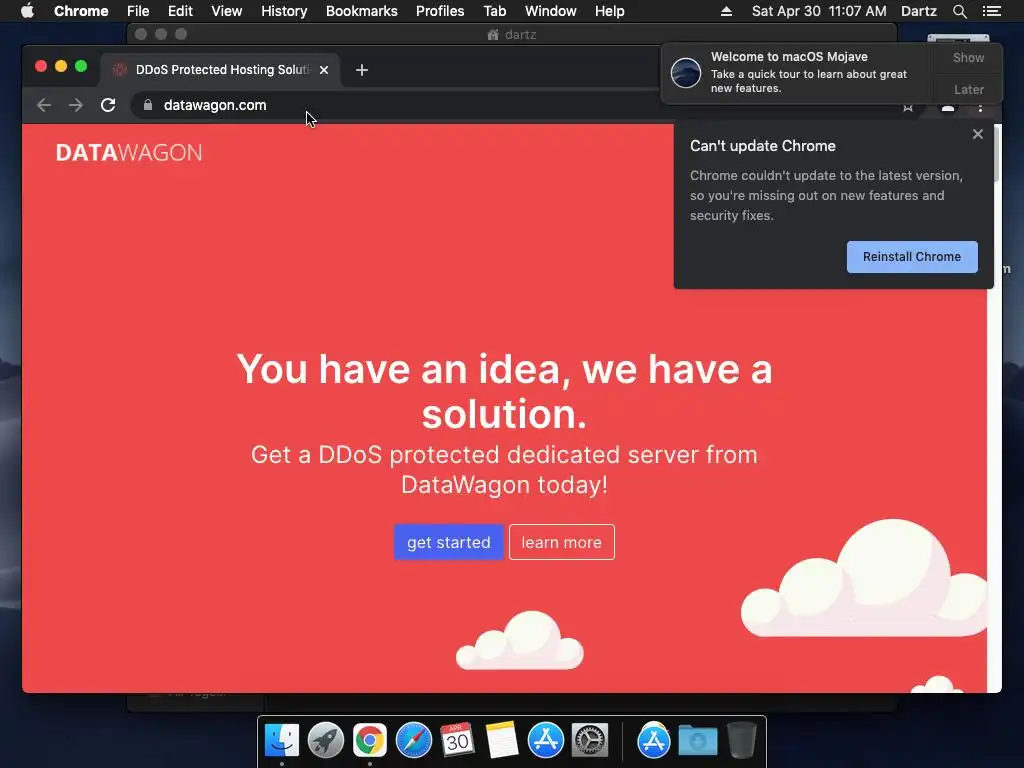
Task: Click Show on the Mojave notification
Action: 968,58
